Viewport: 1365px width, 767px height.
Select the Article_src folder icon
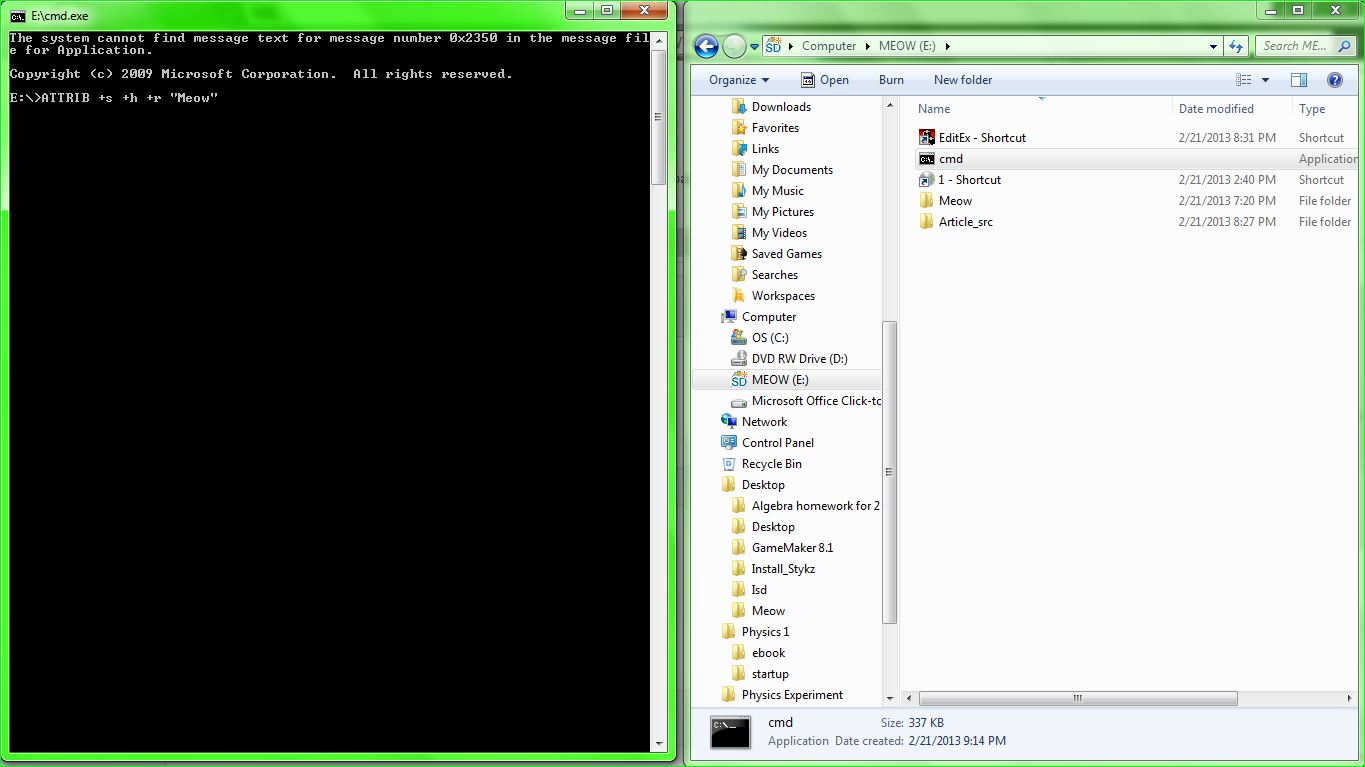[926, 222]
